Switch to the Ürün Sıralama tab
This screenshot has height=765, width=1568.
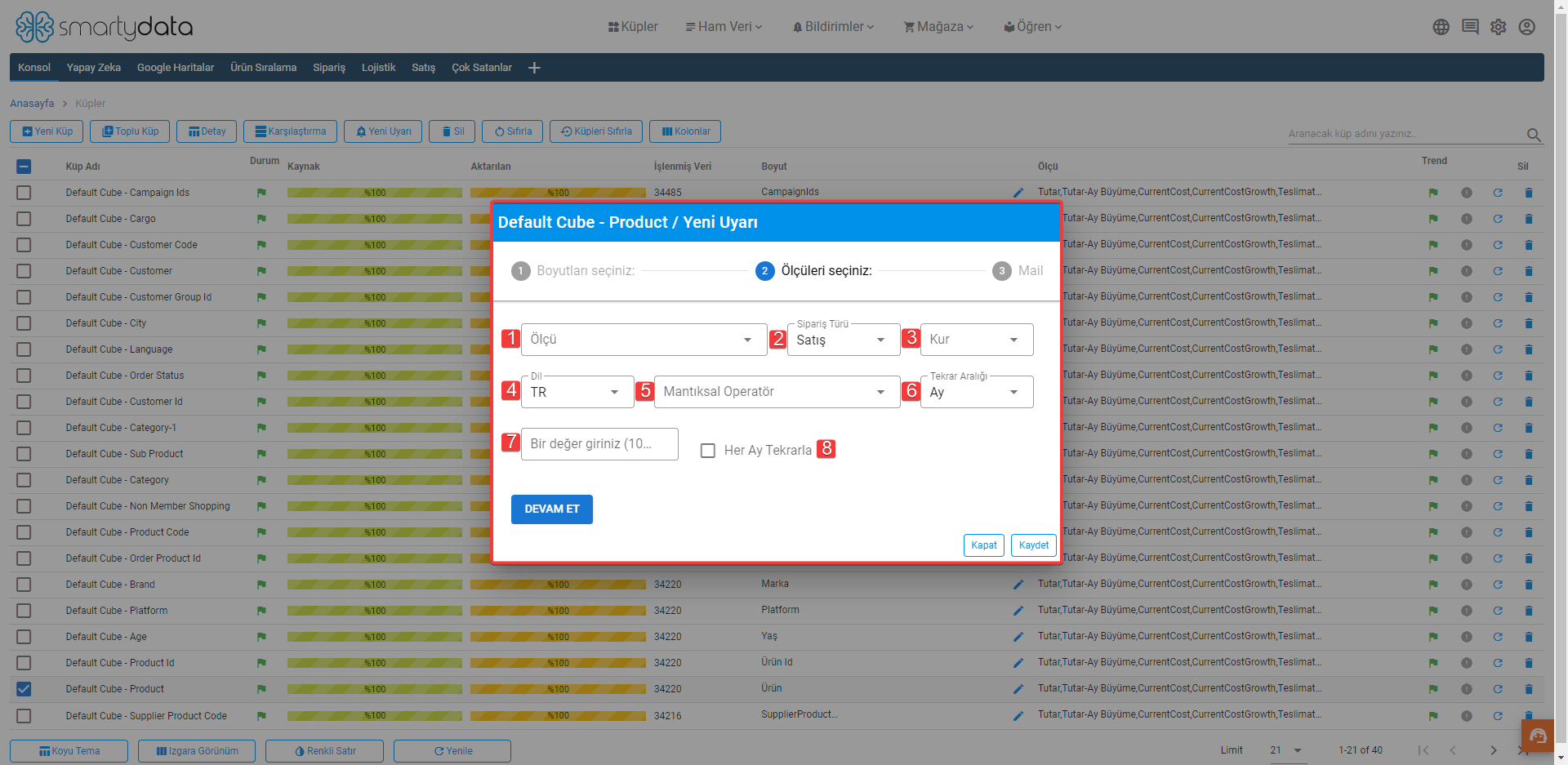[263, 68]
